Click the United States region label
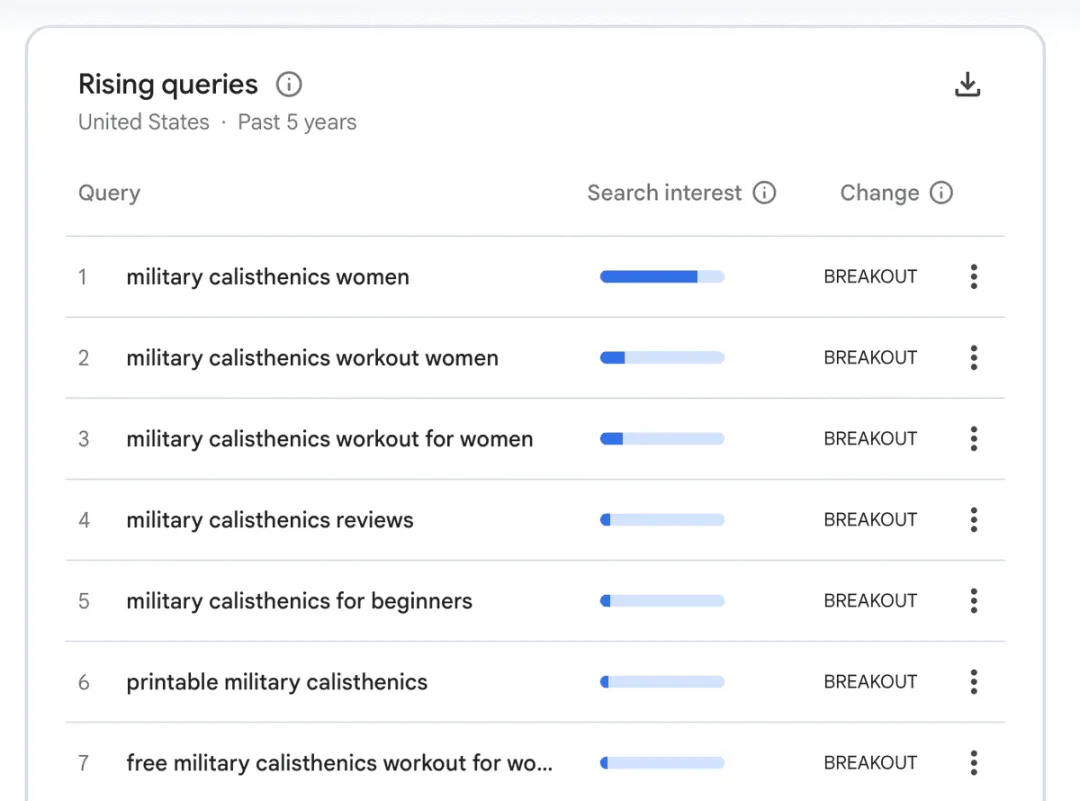 [x=143, y=122]
